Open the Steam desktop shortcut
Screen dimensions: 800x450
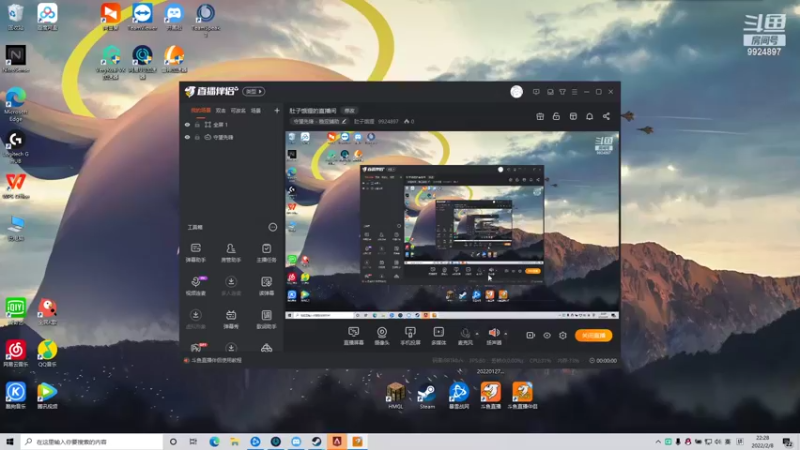[x=427, y=396]
